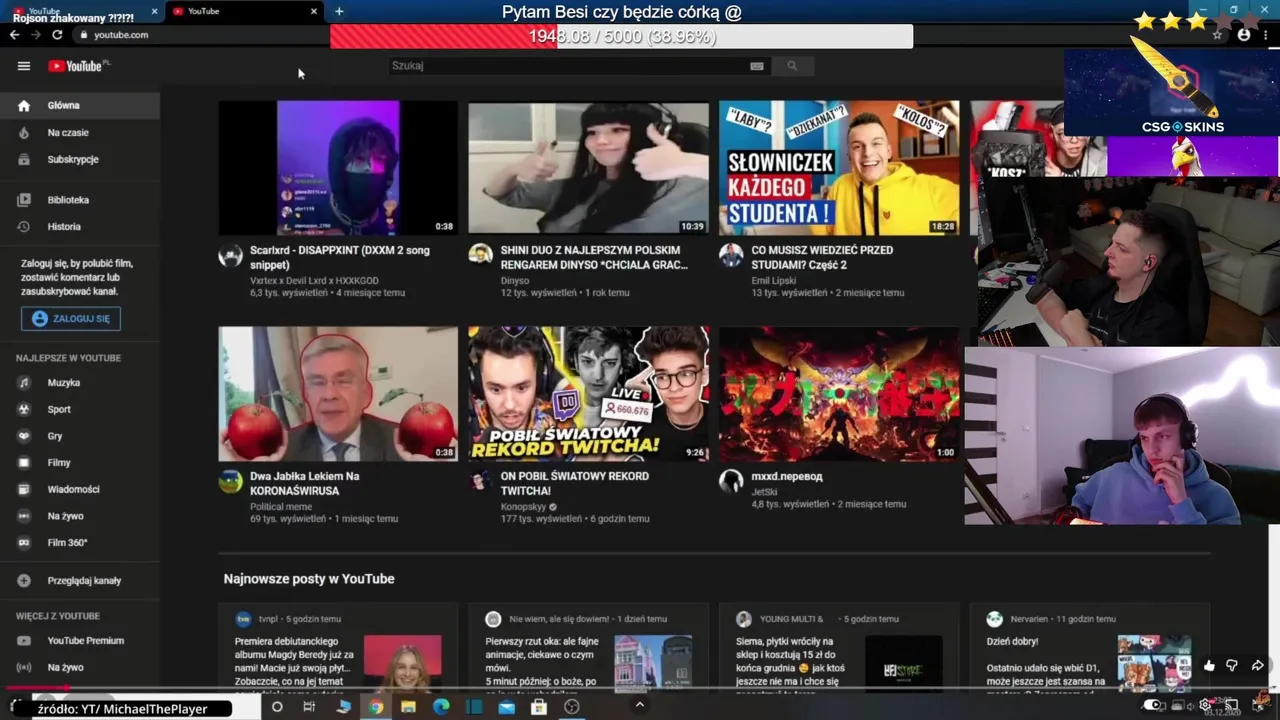The height and width of the screenshot is (720, 1280).
Task: Open the Słowniczek każdego studenta thumbnail
Action: (x=839, y=167)
